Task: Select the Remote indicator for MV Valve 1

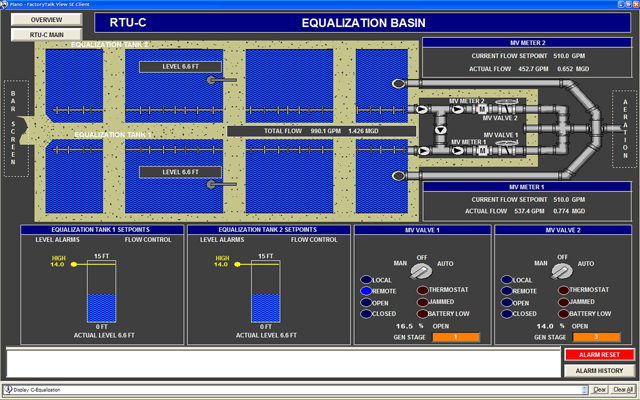Action: pos(368,290)
